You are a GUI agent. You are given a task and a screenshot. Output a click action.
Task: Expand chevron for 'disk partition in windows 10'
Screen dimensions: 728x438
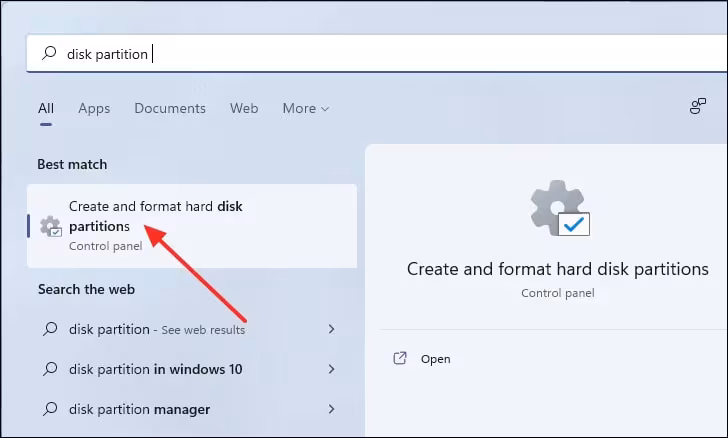(332, 369)
